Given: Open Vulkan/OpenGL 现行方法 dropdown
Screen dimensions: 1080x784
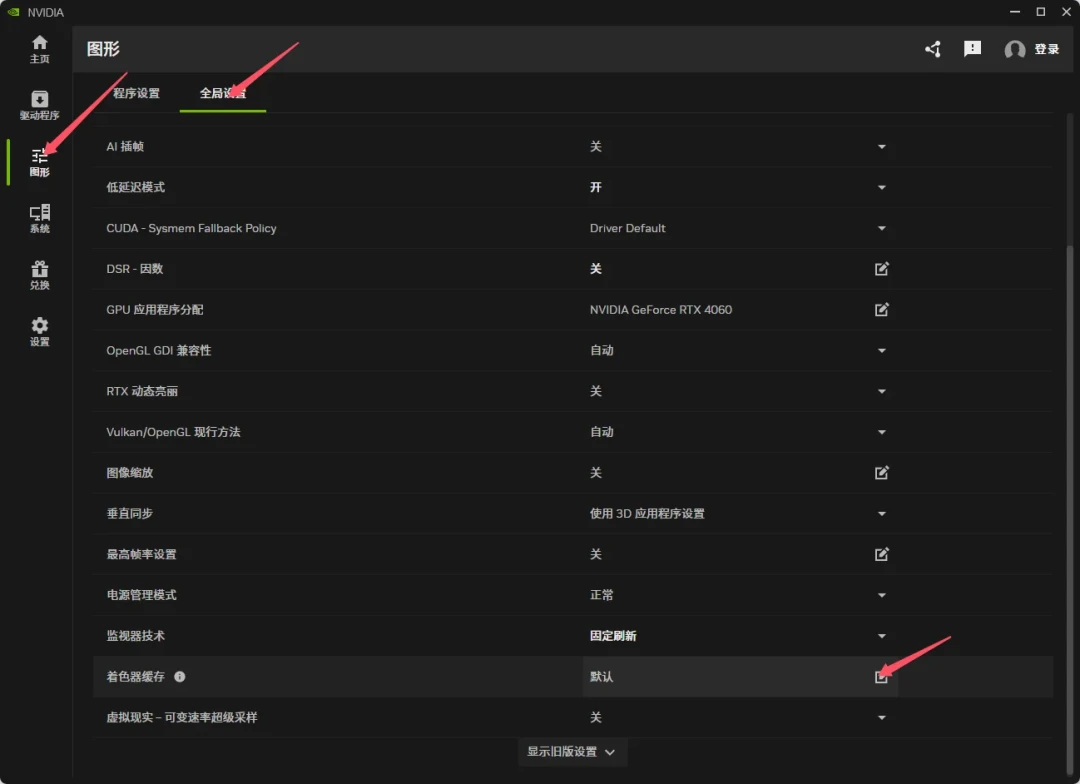Looking at the screenshot, I should [882, 432].
